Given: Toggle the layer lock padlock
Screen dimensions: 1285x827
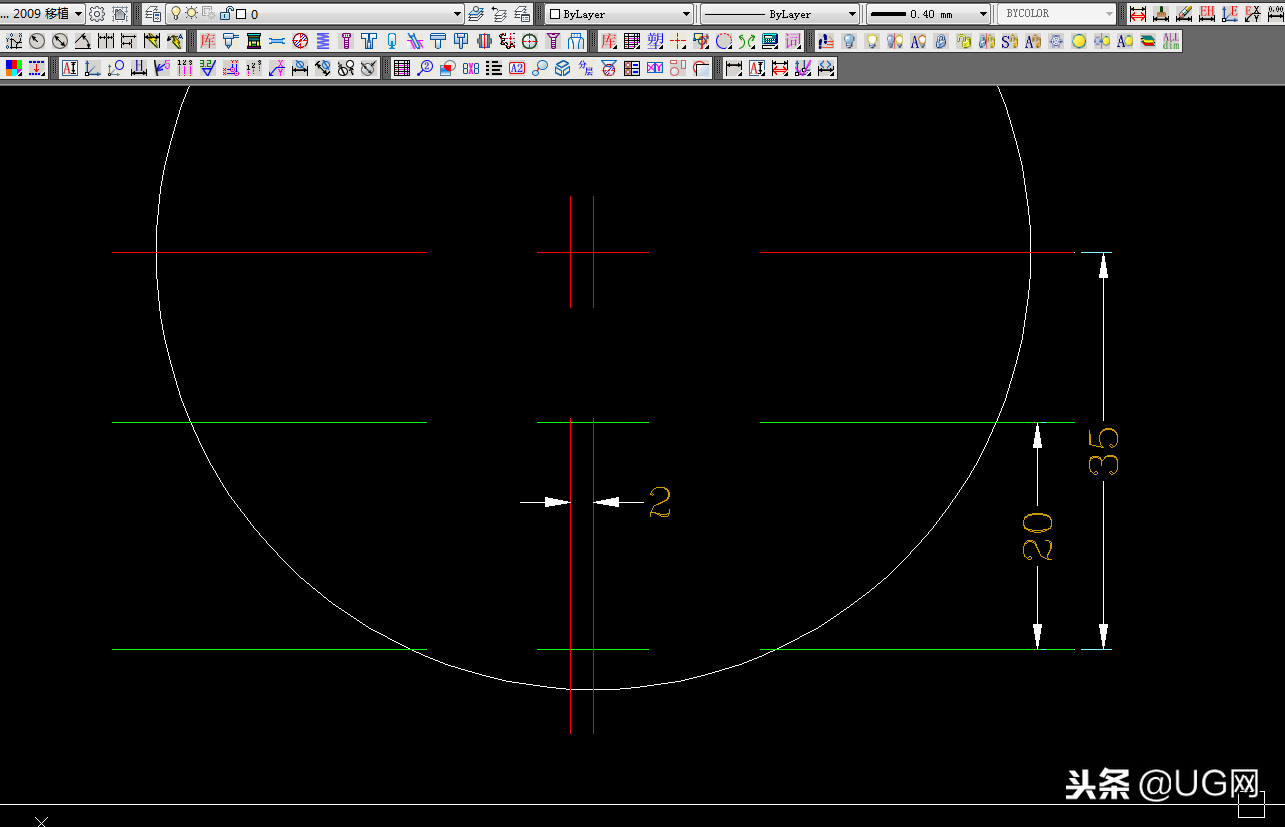Looking at the screenshot, I should click(x=226, y=14).
